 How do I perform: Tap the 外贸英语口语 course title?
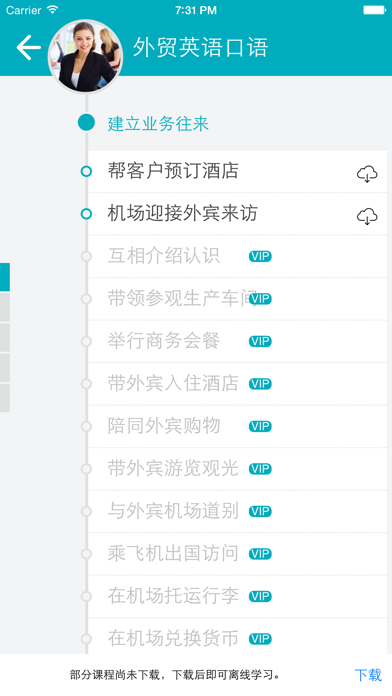(x=201, y=48)
